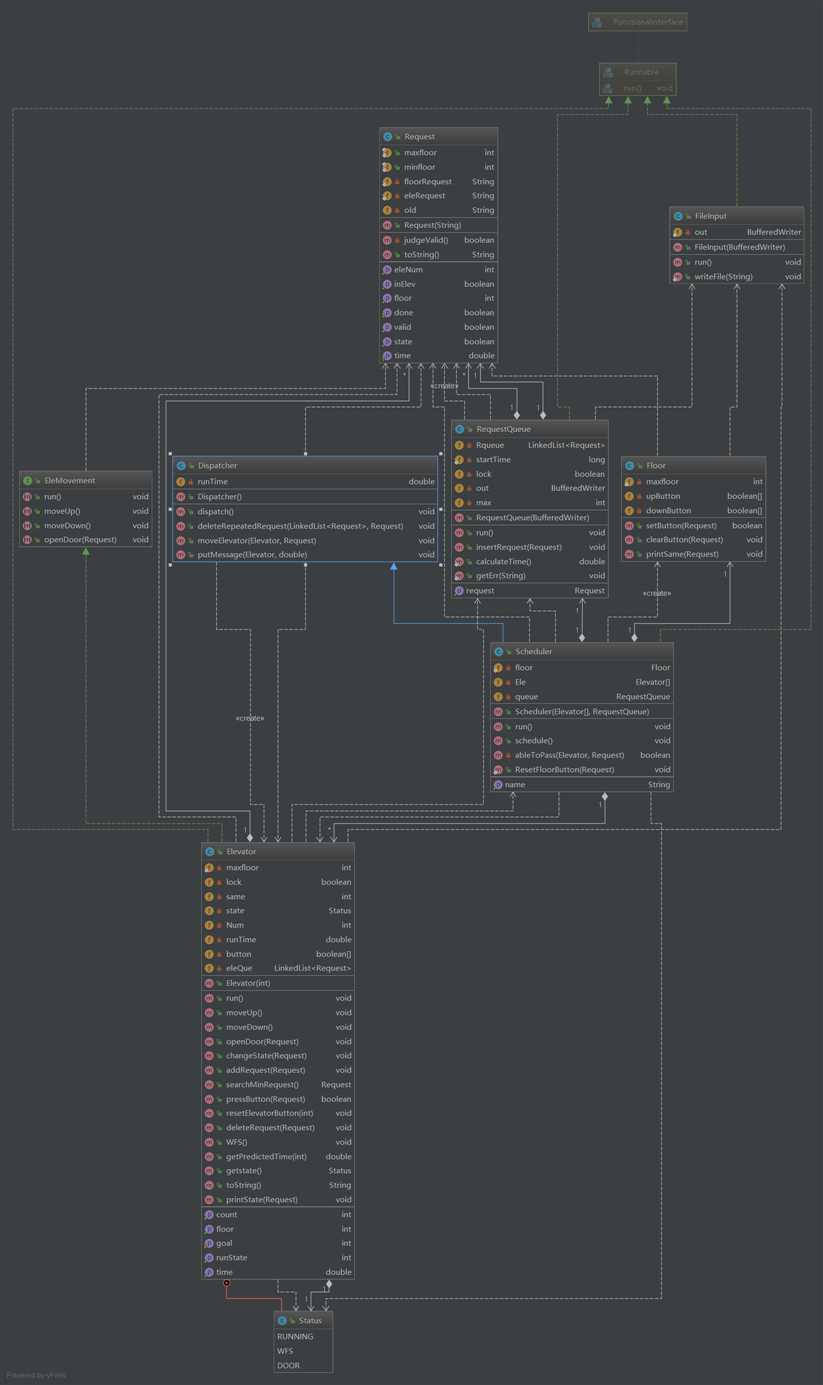Select the goal property in Elevator
The image size is (823, 1385).
click(278, 1243)
